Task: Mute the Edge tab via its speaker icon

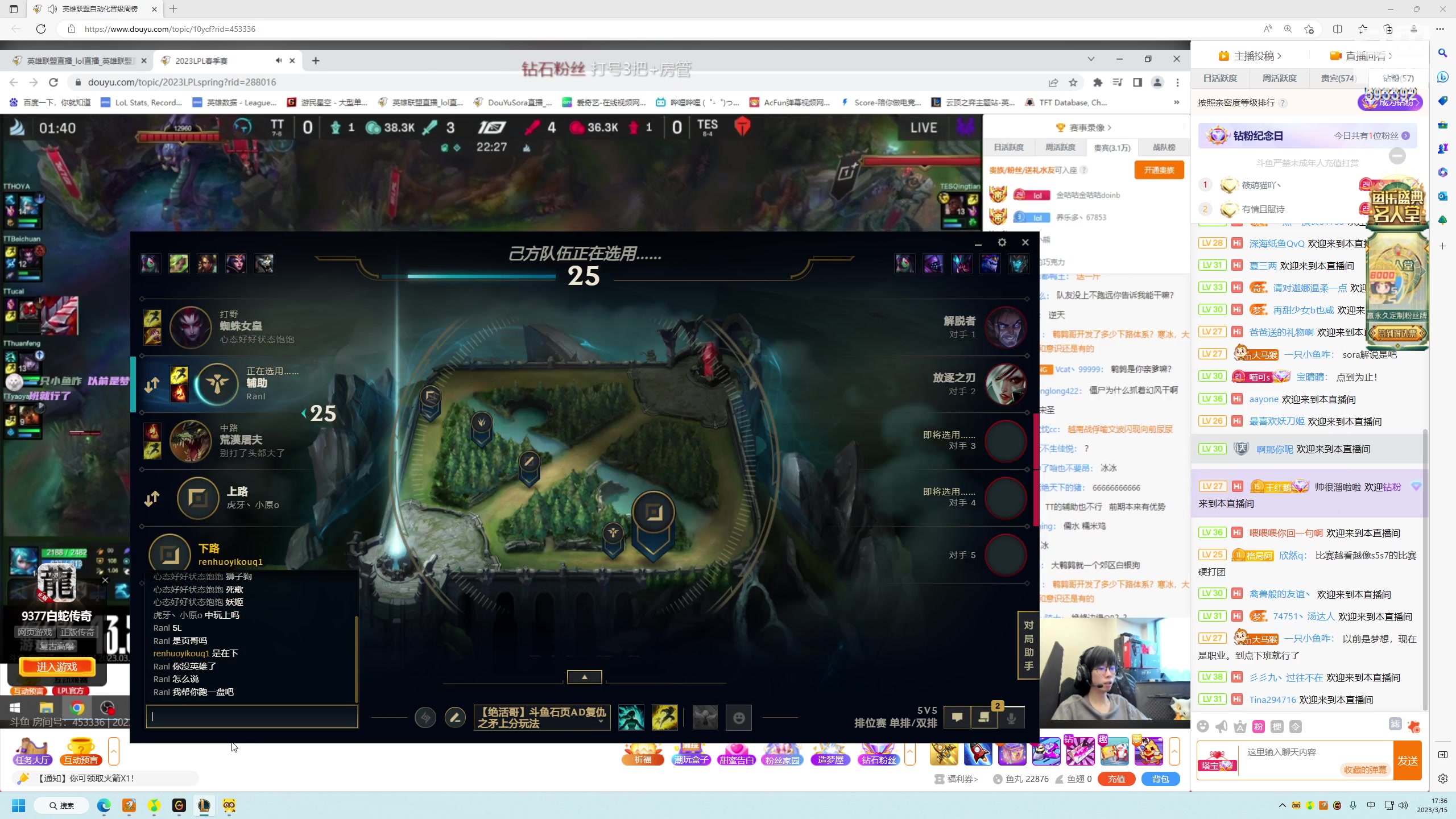Action: tap(52, 9)
